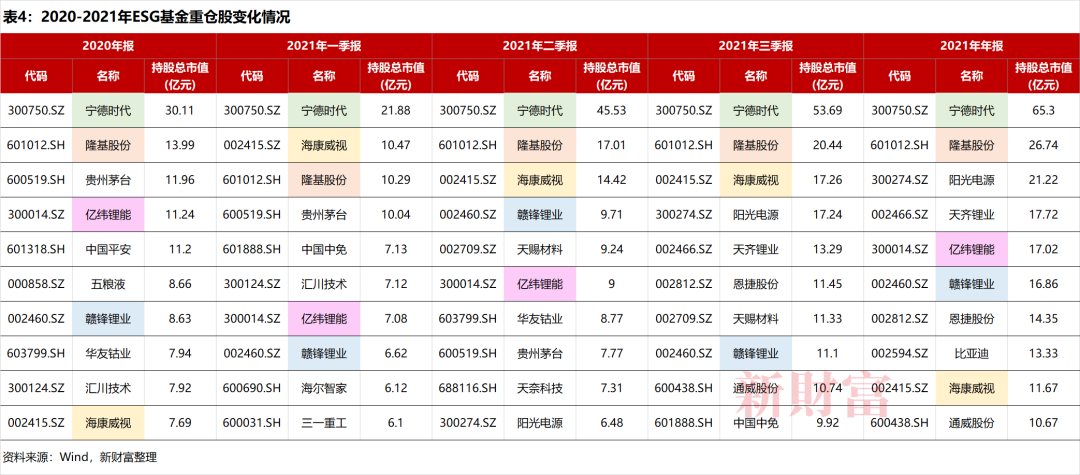Click the 2021年三季报 column group header
Image resolution: width=1080 pixels, height=475 pixels.
coord(756,46)
